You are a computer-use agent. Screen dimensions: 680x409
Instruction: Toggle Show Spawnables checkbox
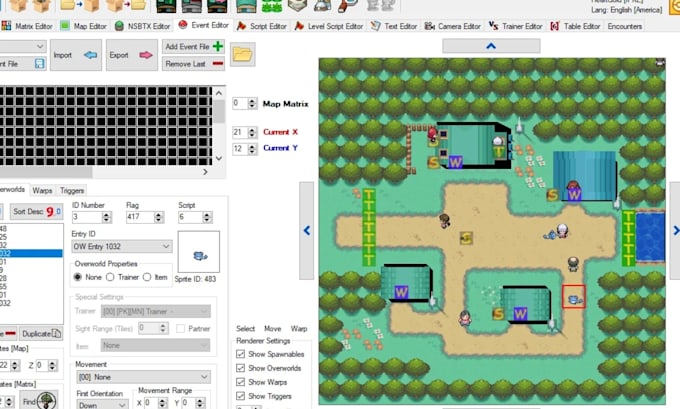[240, 354]
